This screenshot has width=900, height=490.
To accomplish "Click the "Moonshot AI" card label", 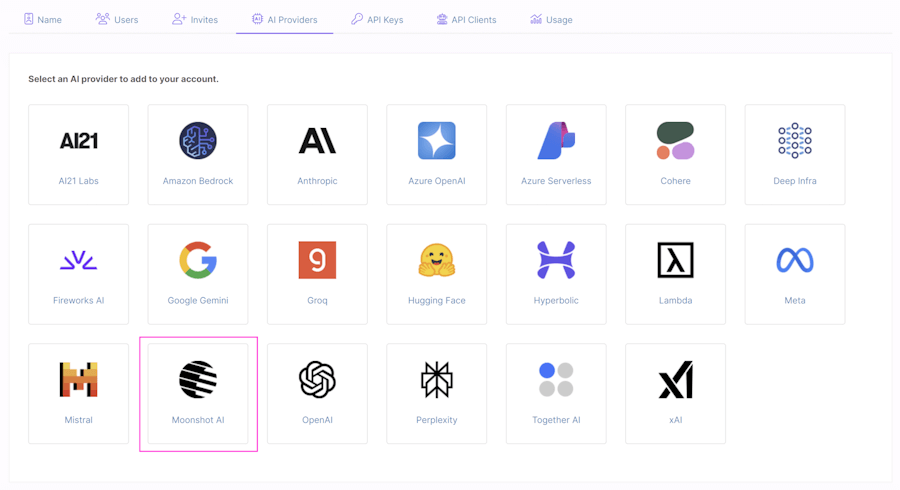I will pyautogui.click(x=198, y=419).
